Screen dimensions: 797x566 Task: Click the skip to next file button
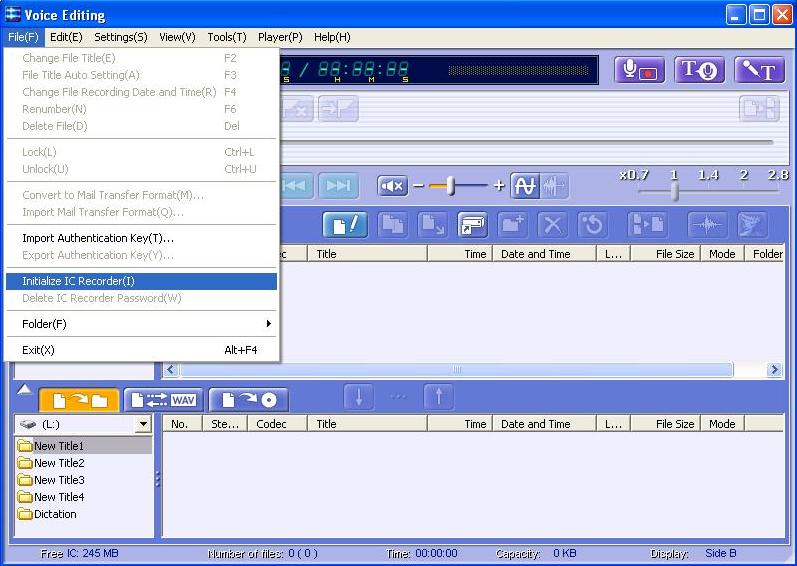pyautogui.click(x=338, y=186)
